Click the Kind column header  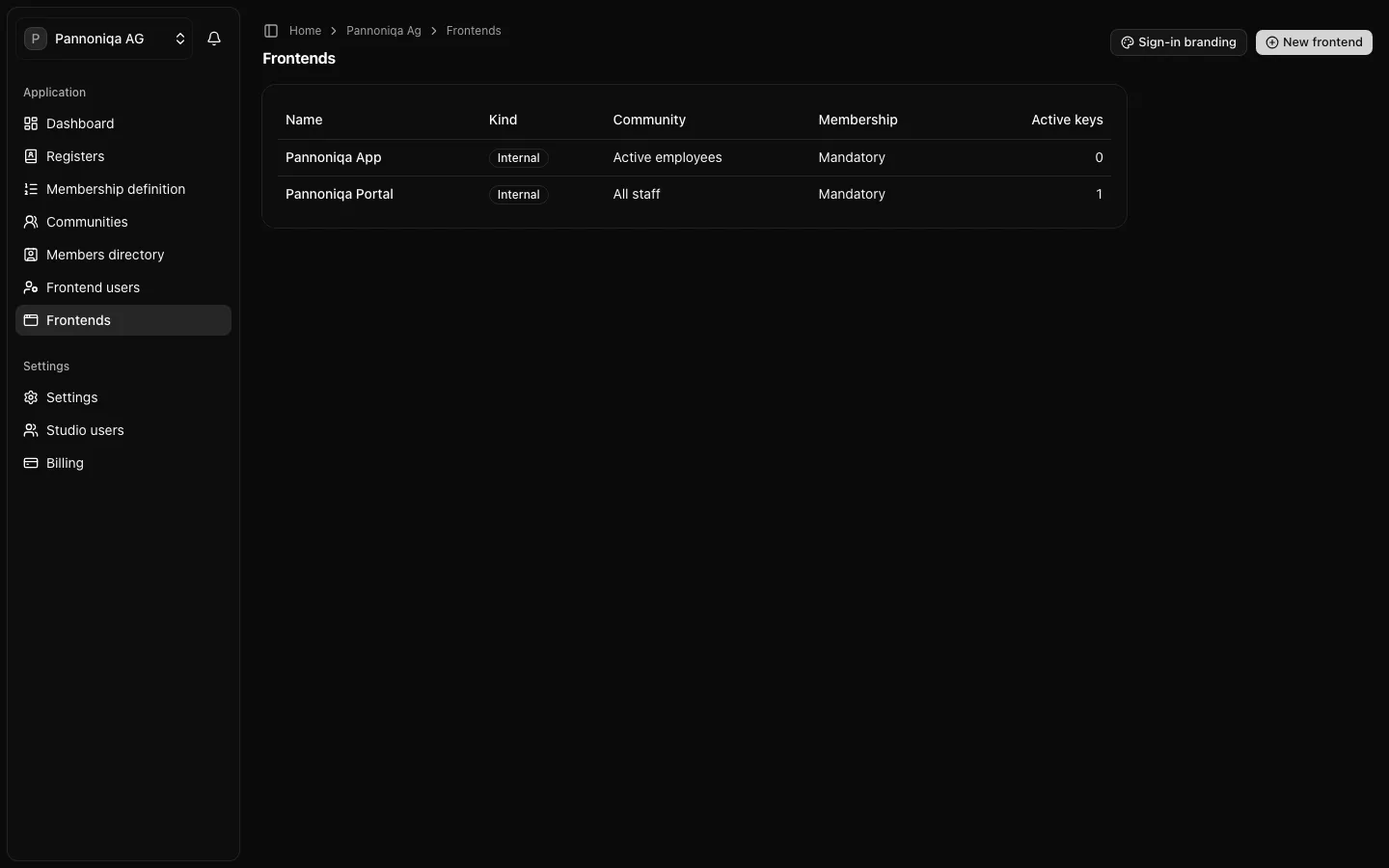click(503, 120)
